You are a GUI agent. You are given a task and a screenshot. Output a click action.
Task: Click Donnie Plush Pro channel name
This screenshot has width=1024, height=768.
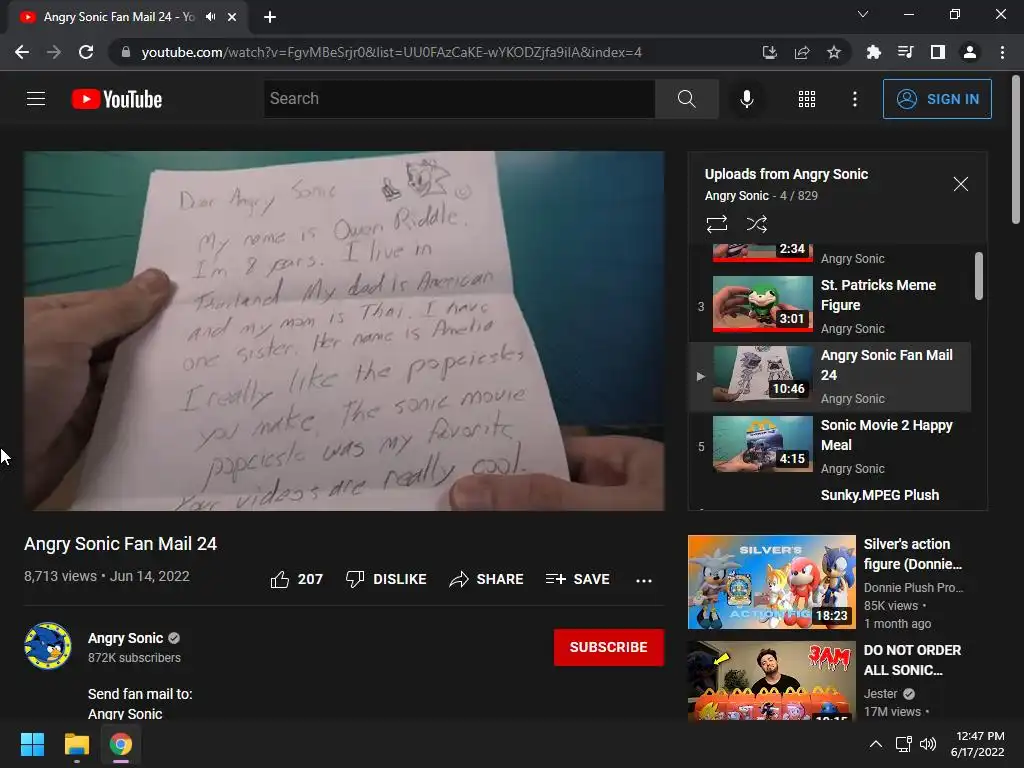pyautogui.click(x=913, y=587)
